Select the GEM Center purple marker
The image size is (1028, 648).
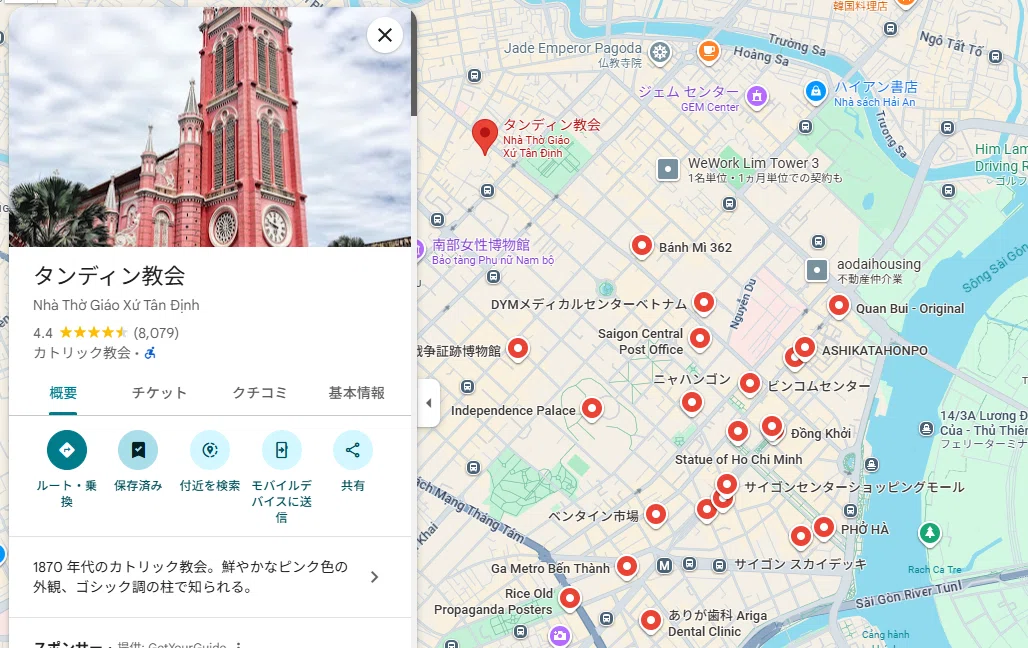[x=757, y=97]
